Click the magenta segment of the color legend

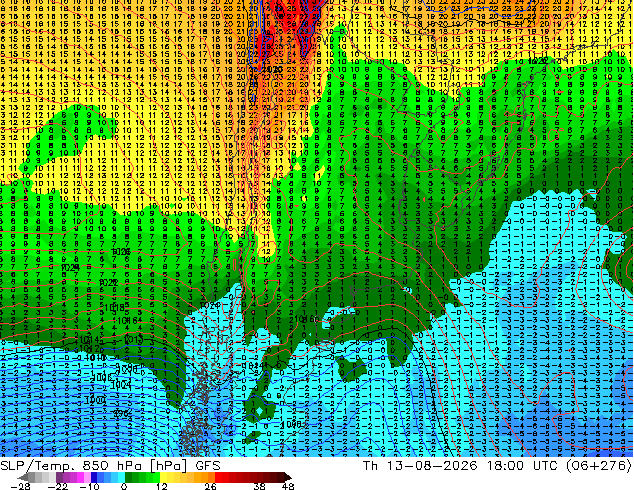click(80, 477)
